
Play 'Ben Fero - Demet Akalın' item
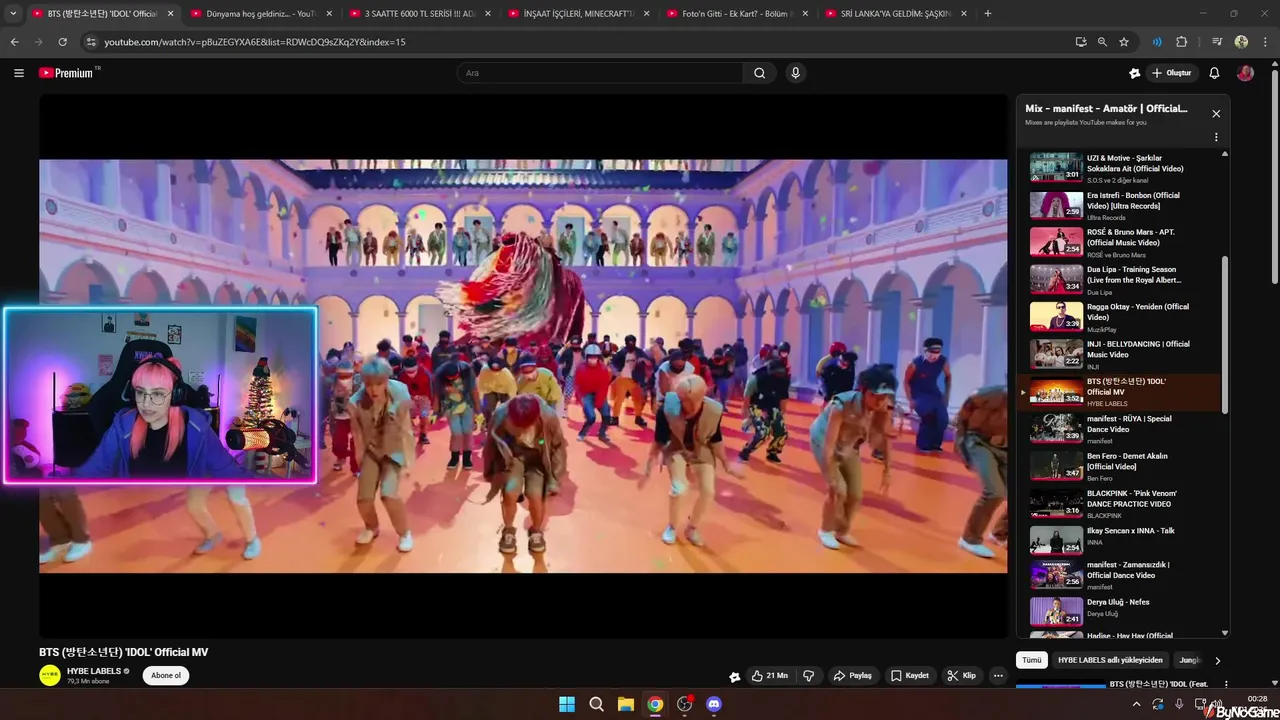point(1122,466)
